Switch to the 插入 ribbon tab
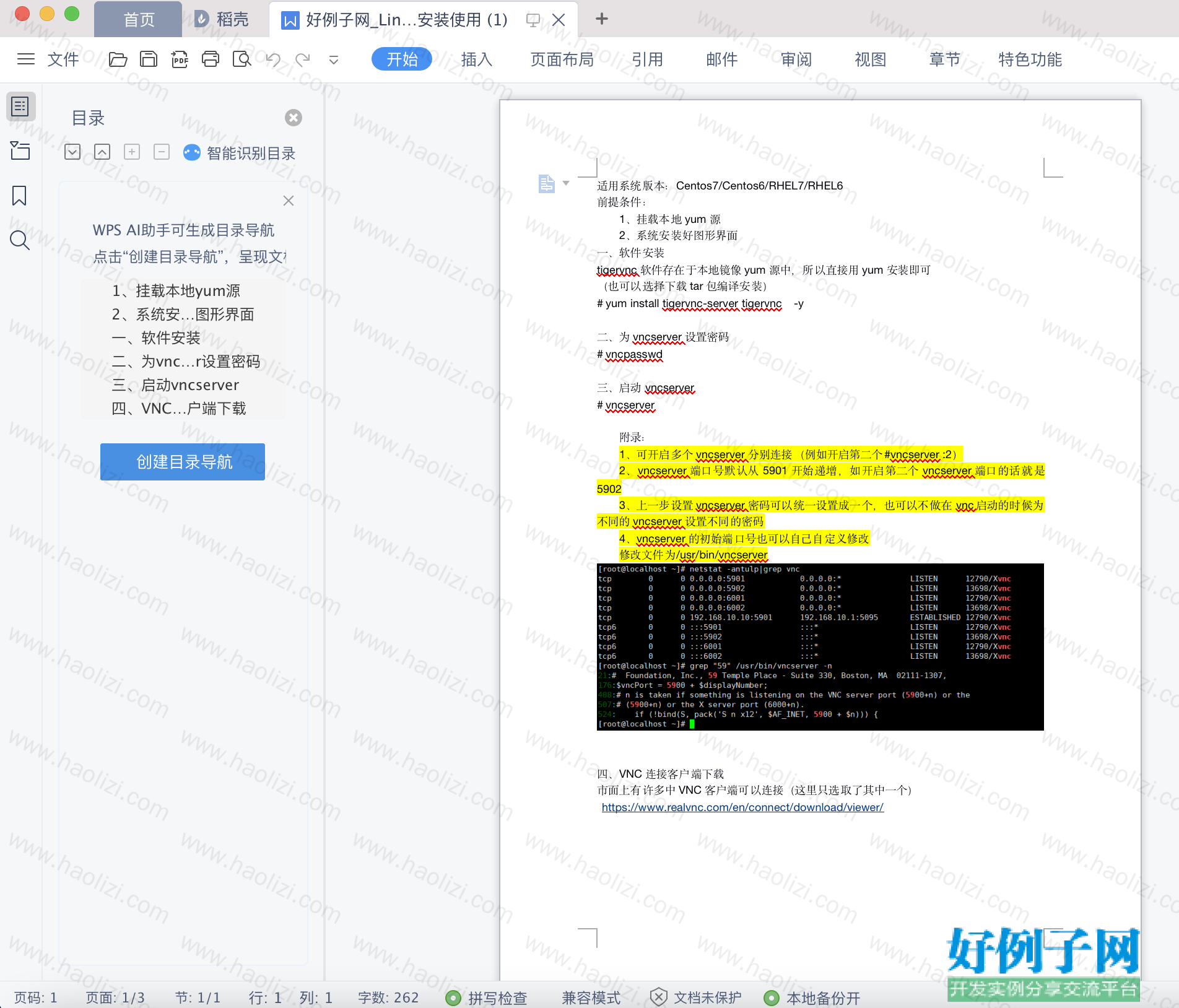 [x=476, y=59]
